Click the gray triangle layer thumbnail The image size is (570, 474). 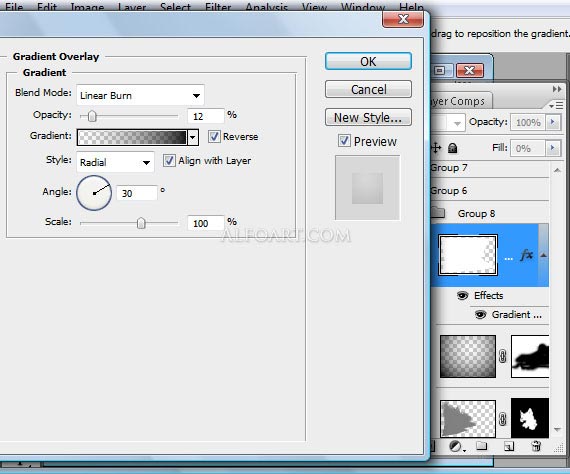(468, 419)
